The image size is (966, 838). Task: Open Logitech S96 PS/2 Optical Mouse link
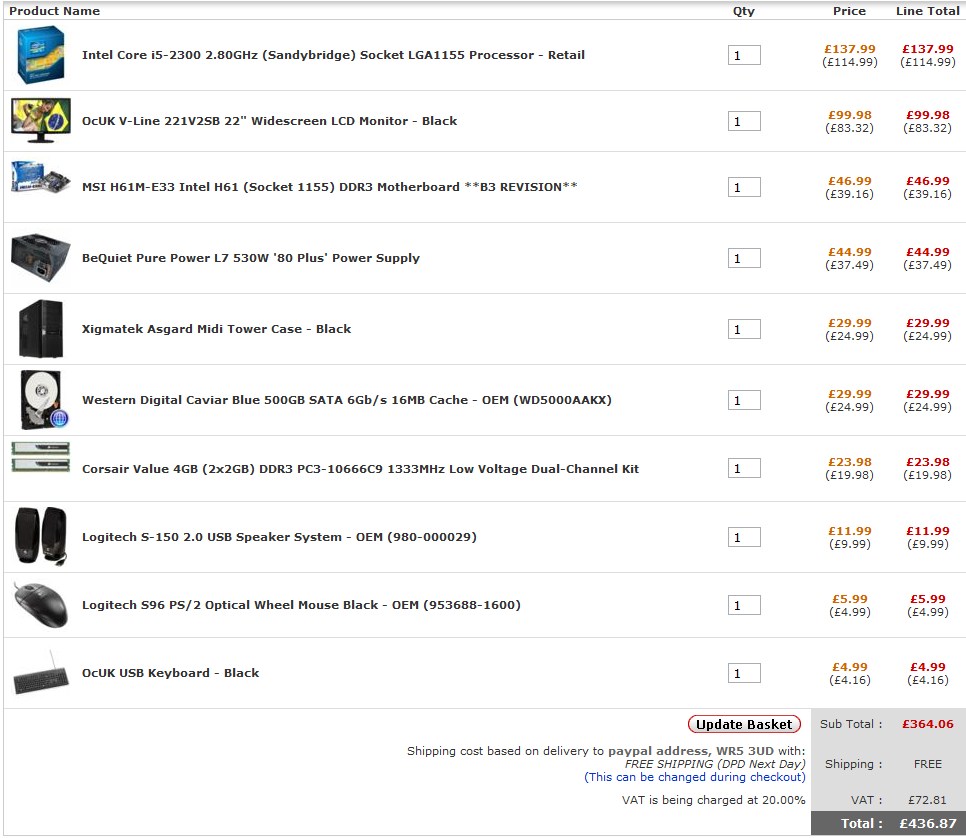[301, 605]
